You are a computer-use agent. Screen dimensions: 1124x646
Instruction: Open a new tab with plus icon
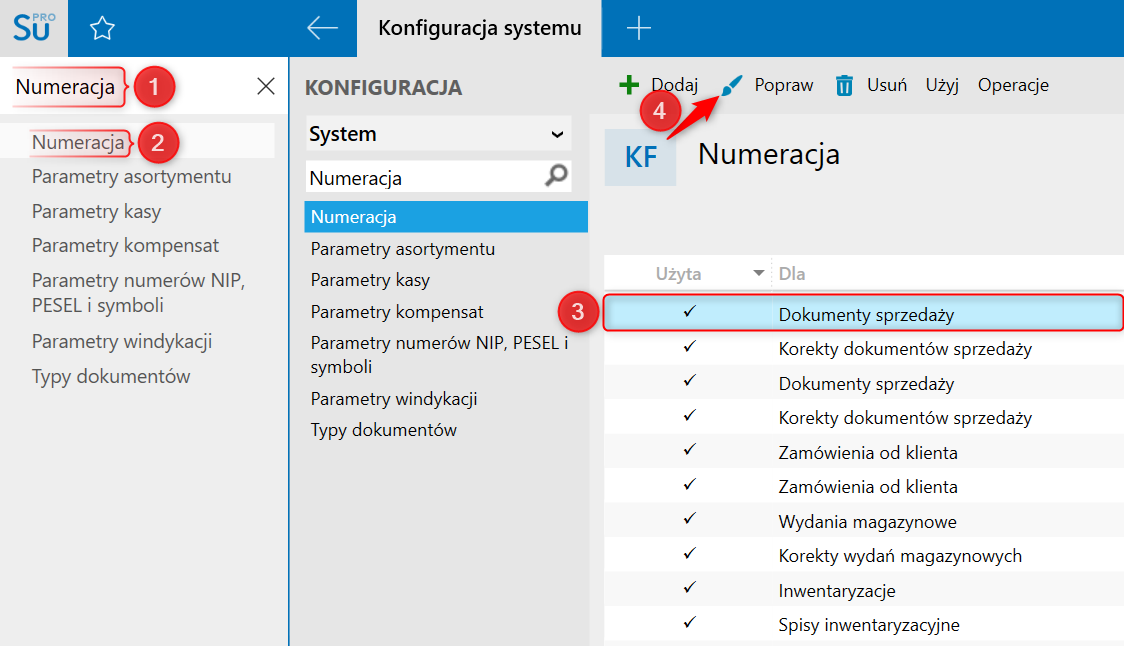638,28
